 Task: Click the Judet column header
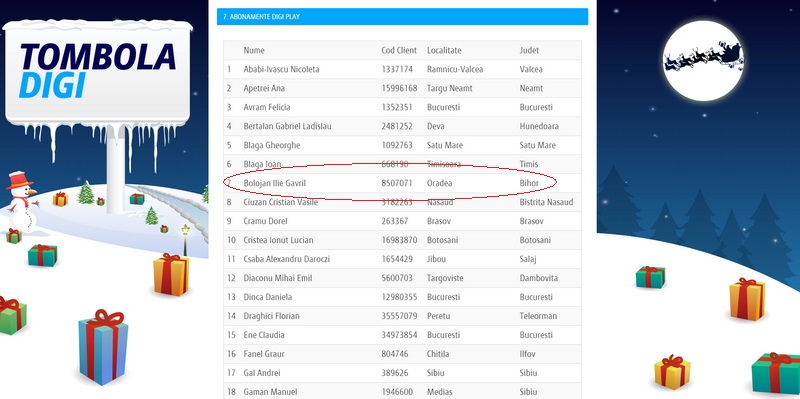pos(529,51)
